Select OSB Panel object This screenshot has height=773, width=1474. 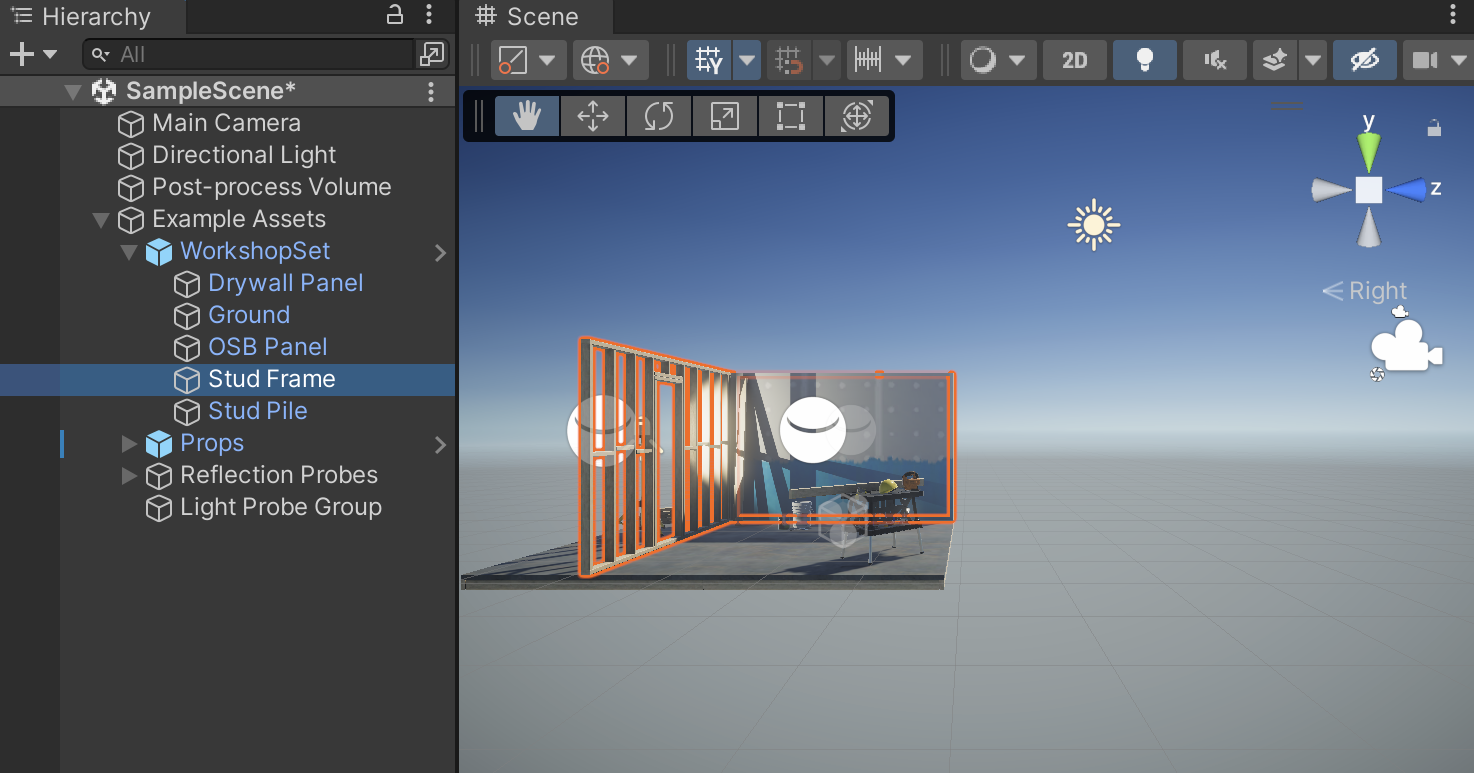click(267, 347)
